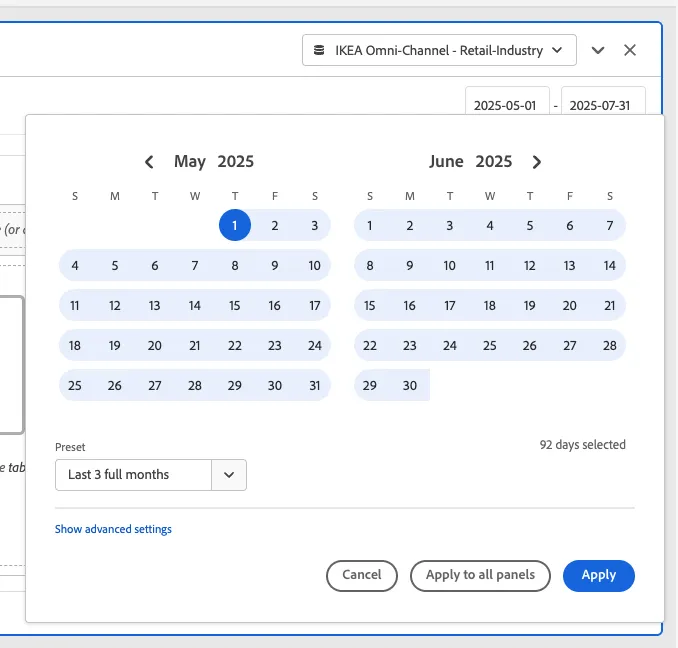Screen dimensions: 678x648
Task: Go to next month arrow
Action: [x=536, y=162]
